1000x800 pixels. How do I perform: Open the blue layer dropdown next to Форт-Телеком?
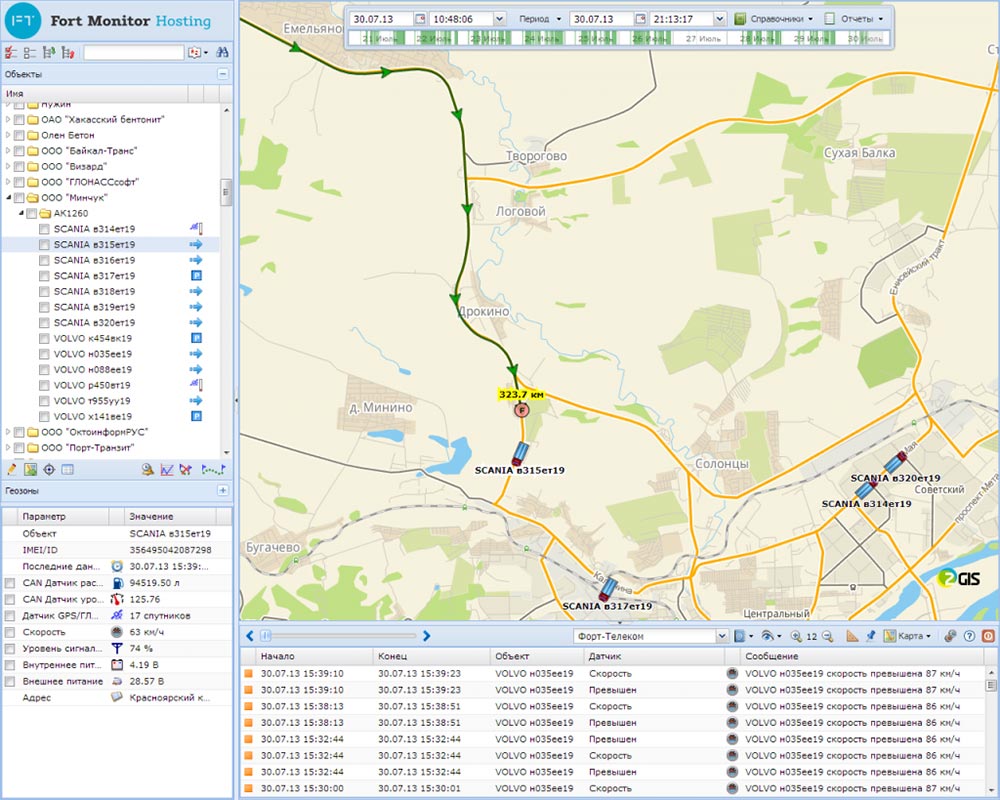[x=743, y=636]
